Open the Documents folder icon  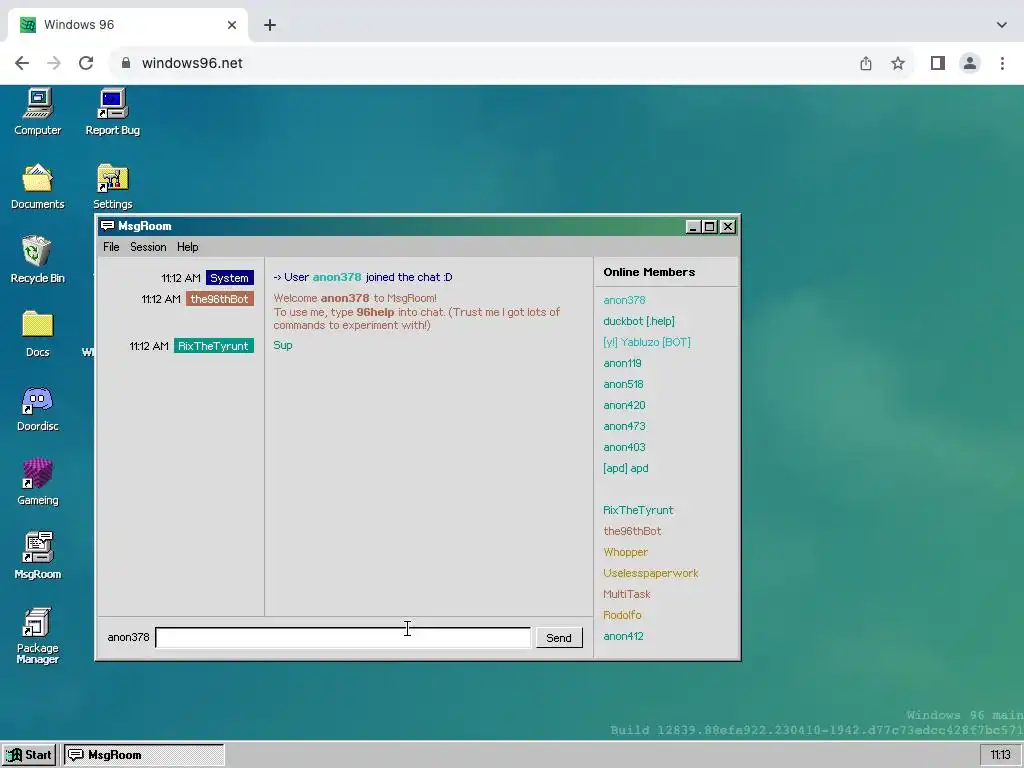tap(37, 186)
